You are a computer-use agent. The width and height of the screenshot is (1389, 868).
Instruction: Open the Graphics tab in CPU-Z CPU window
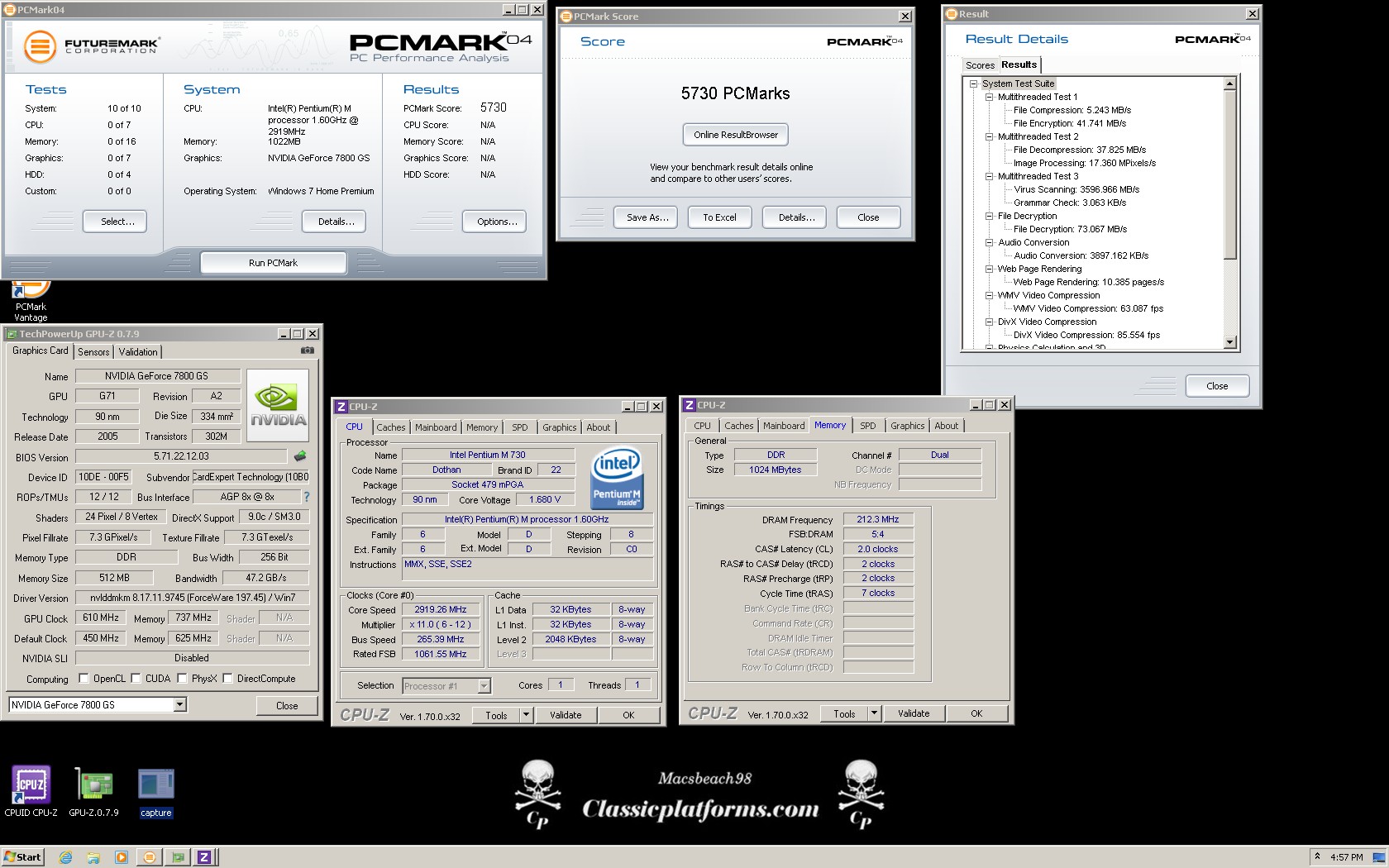click(x=559, y=427)
